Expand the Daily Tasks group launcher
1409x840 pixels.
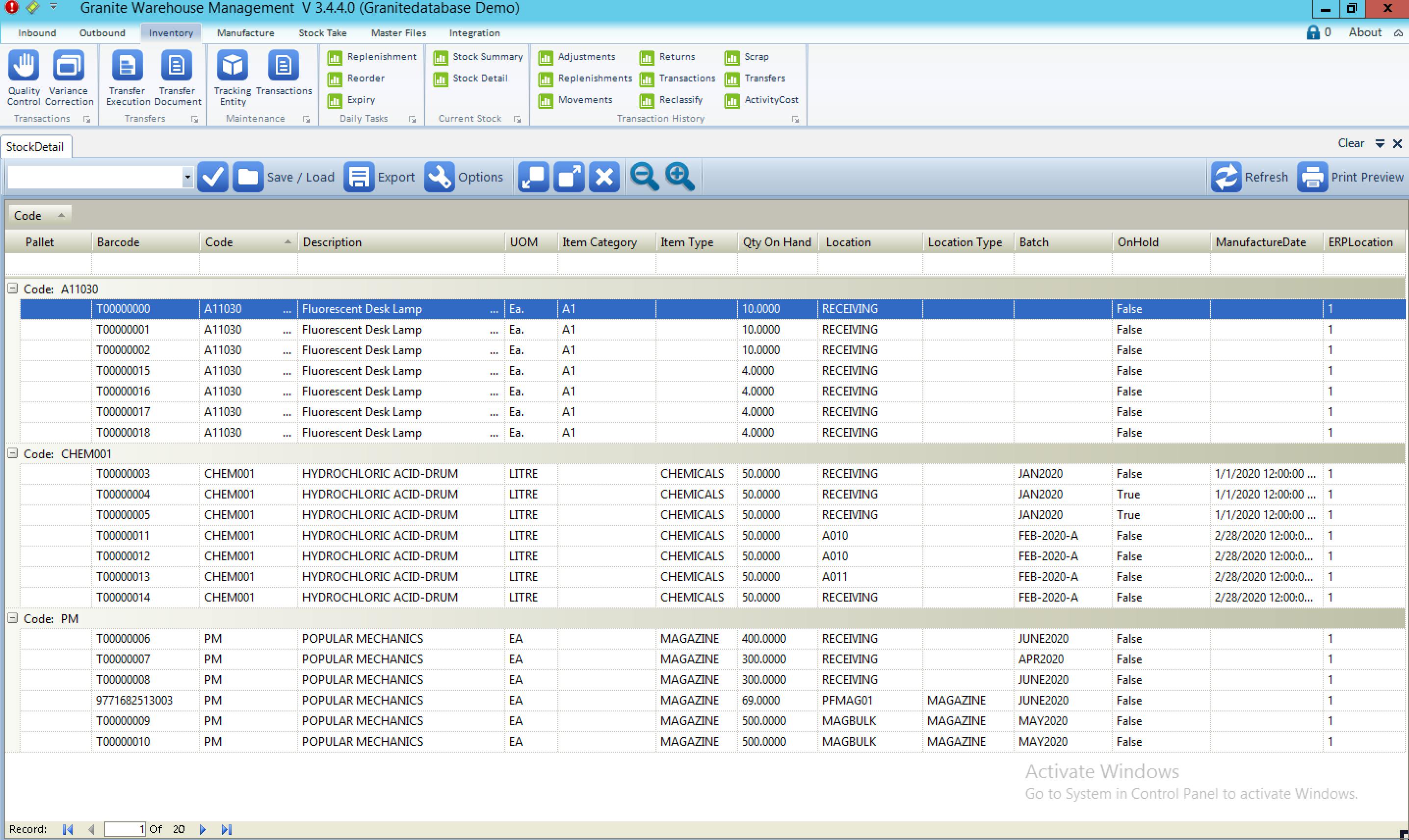click(413, 119)
